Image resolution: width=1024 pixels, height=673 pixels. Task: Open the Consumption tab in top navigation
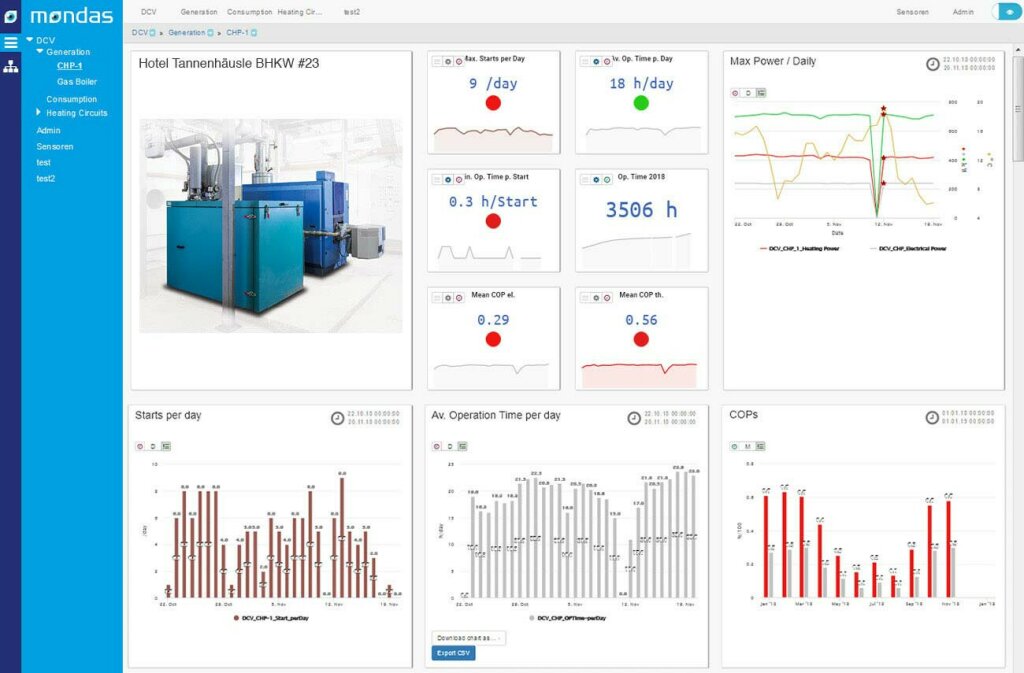(x=249, y=12)
